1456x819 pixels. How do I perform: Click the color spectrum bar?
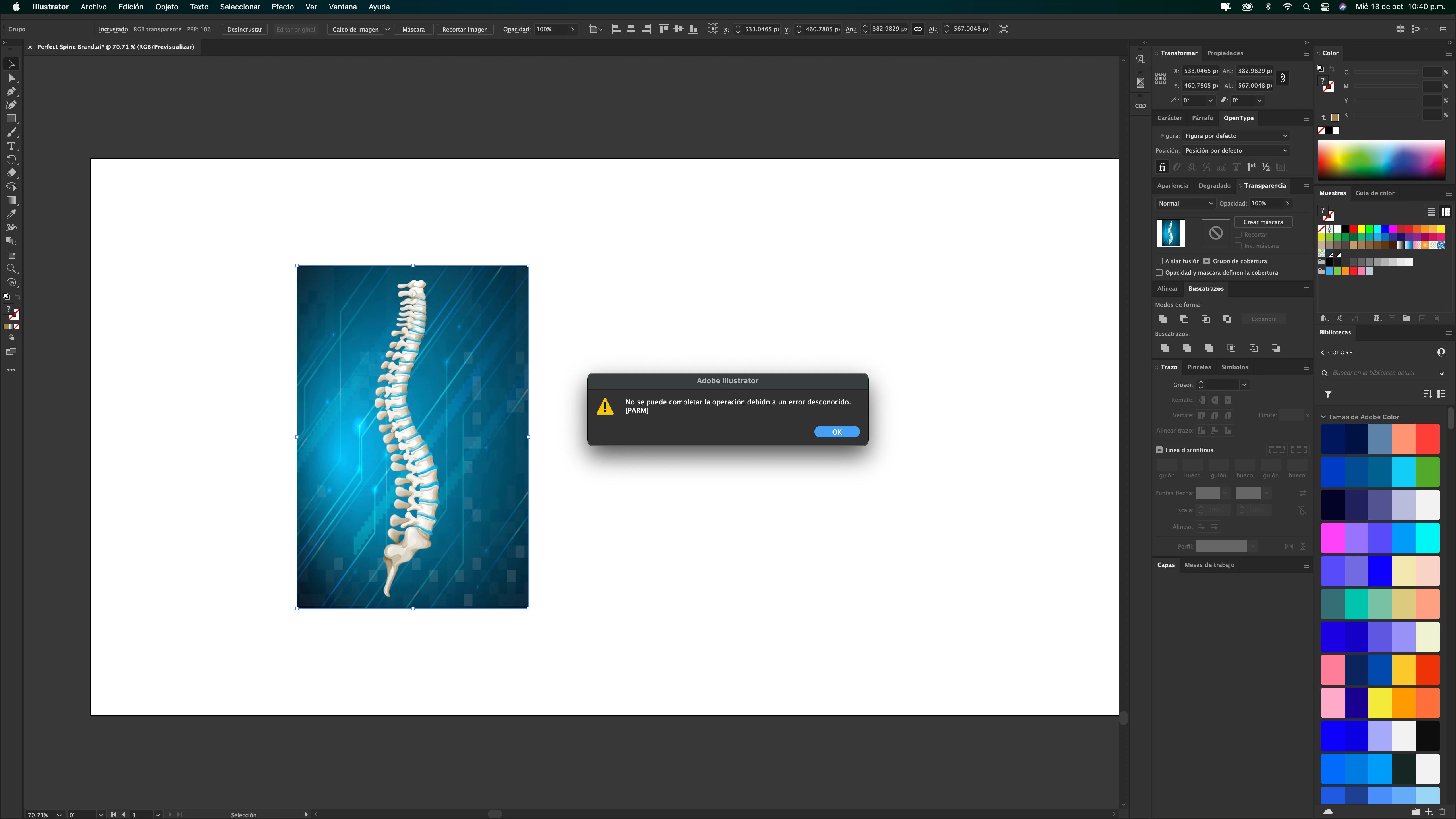pyautogui.click(x=1381, y=160)
